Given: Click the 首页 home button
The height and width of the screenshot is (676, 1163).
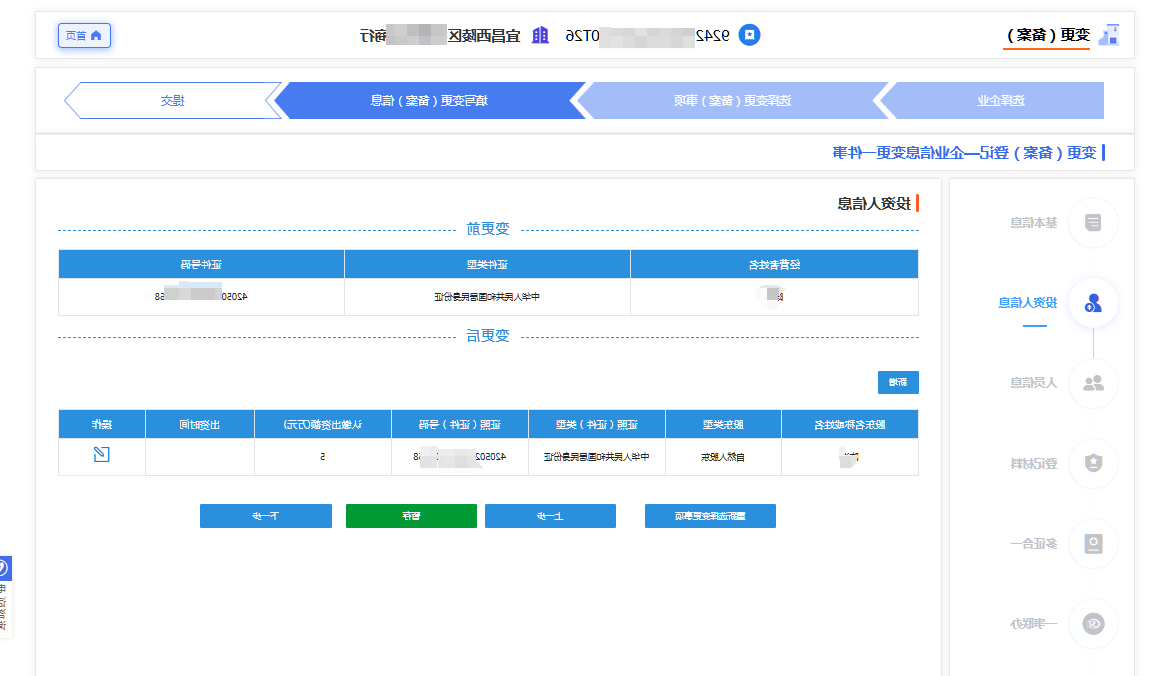Looking at the screenshot, I should coord(85,36).
